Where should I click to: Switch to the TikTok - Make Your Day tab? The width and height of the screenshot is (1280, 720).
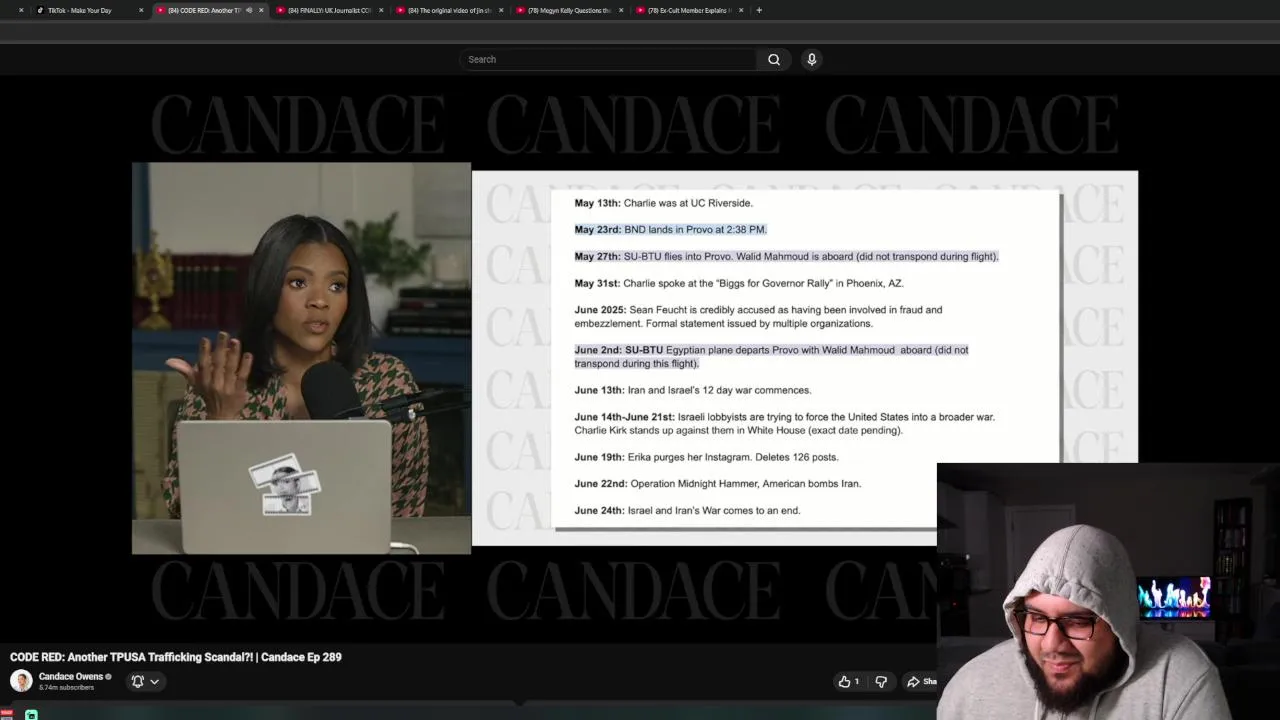89,10
